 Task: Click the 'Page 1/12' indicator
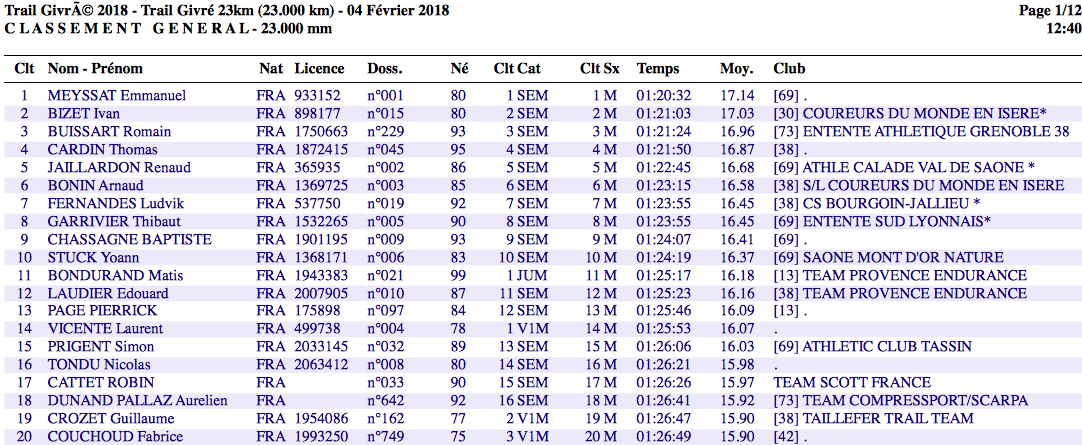tap(1049, 11)
